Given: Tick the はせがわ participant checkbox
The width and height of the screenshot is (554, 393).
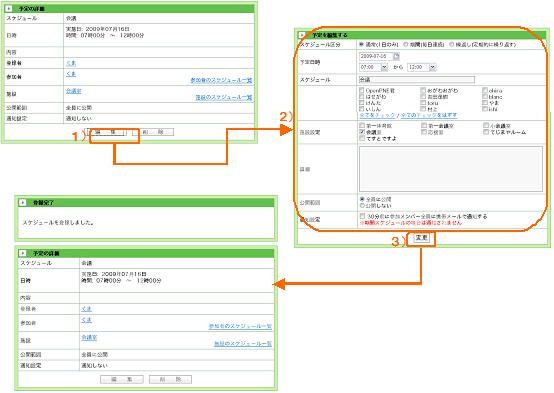Looking at the screenshot, I should tap(361, 96).
